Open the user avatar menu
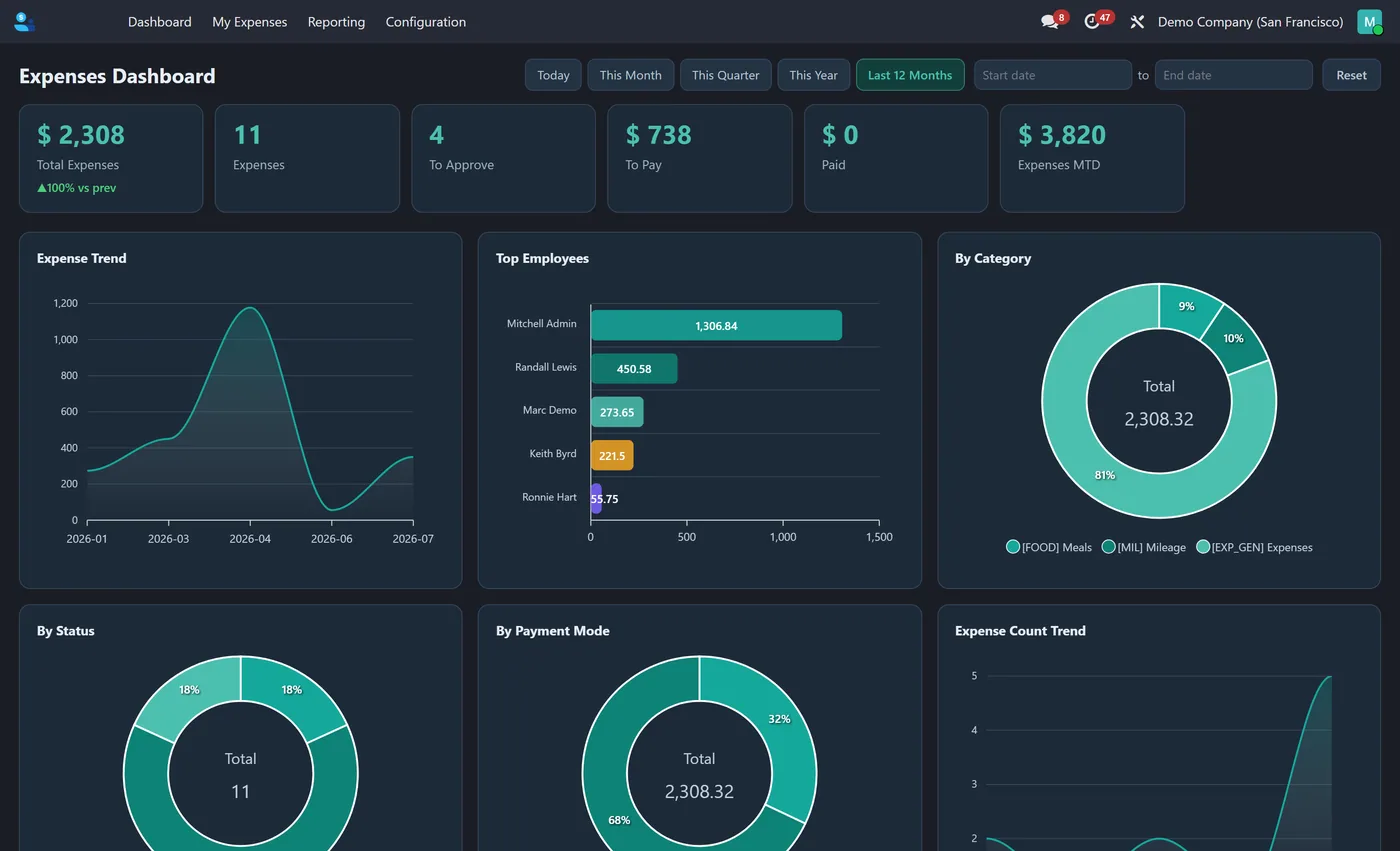Screen dimensions: 1400x851 coord(1369,22)
